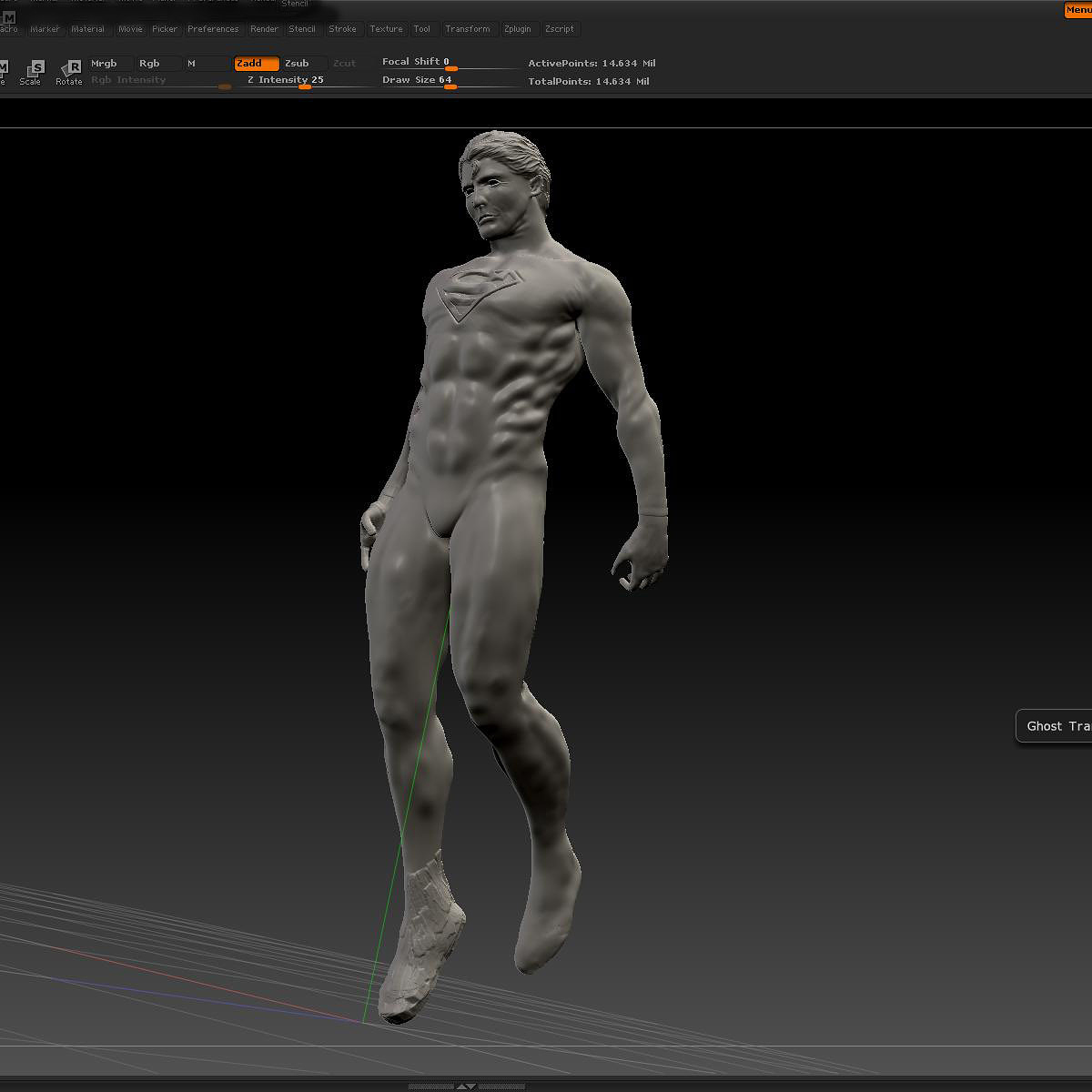Disable the Zadd sculpt mode

click(x=257, y=64)
